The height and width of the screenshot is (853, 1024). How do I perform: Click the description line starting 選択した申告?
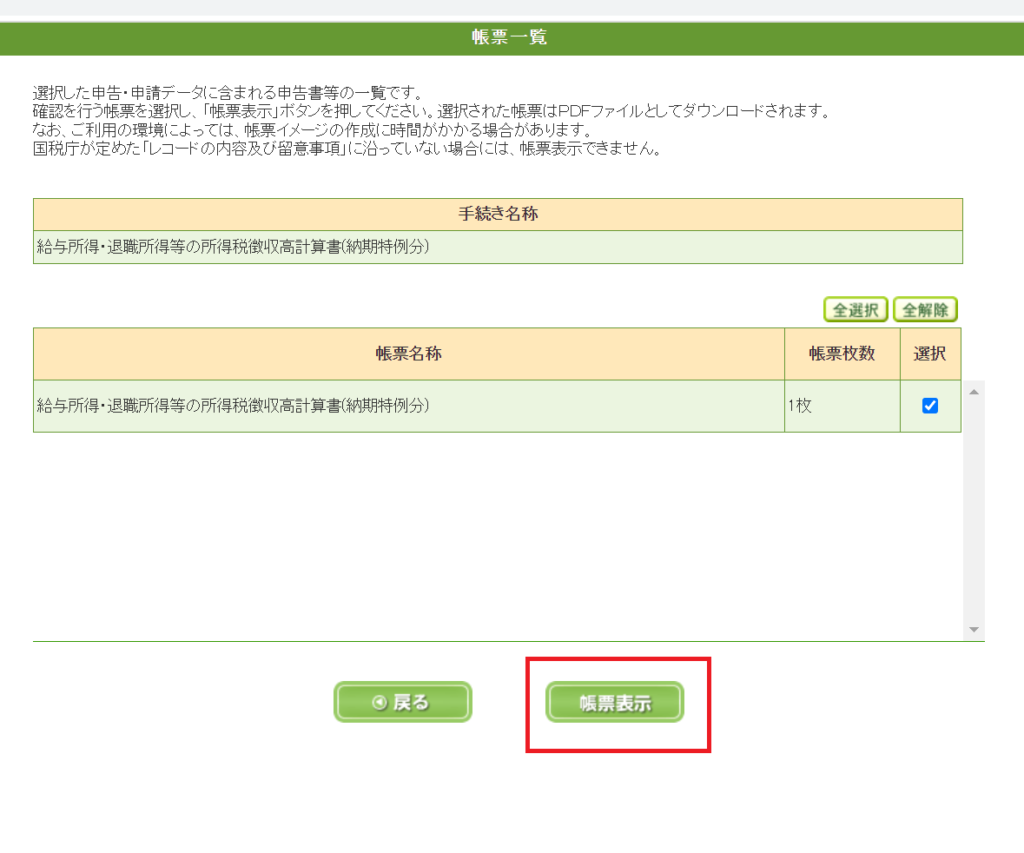coord(228,94)
